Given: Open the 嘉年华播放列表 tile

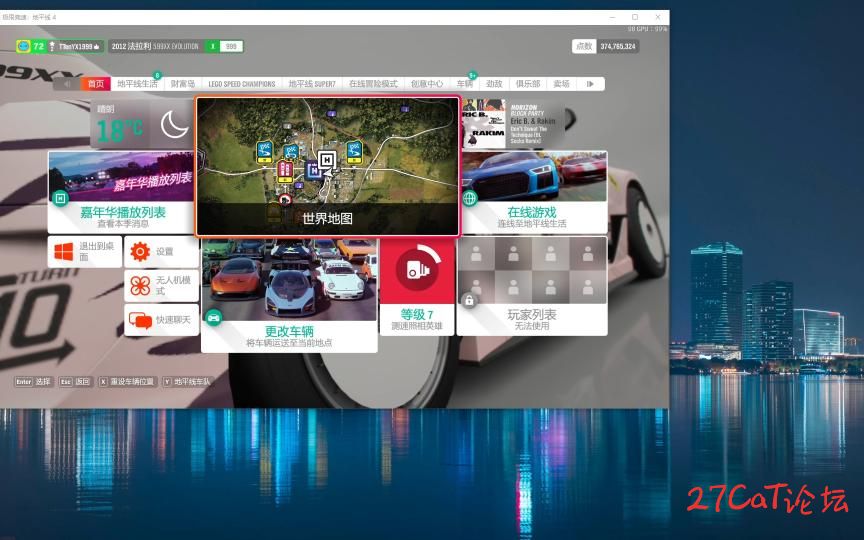Looking at the screenshot, I should 121,192.
